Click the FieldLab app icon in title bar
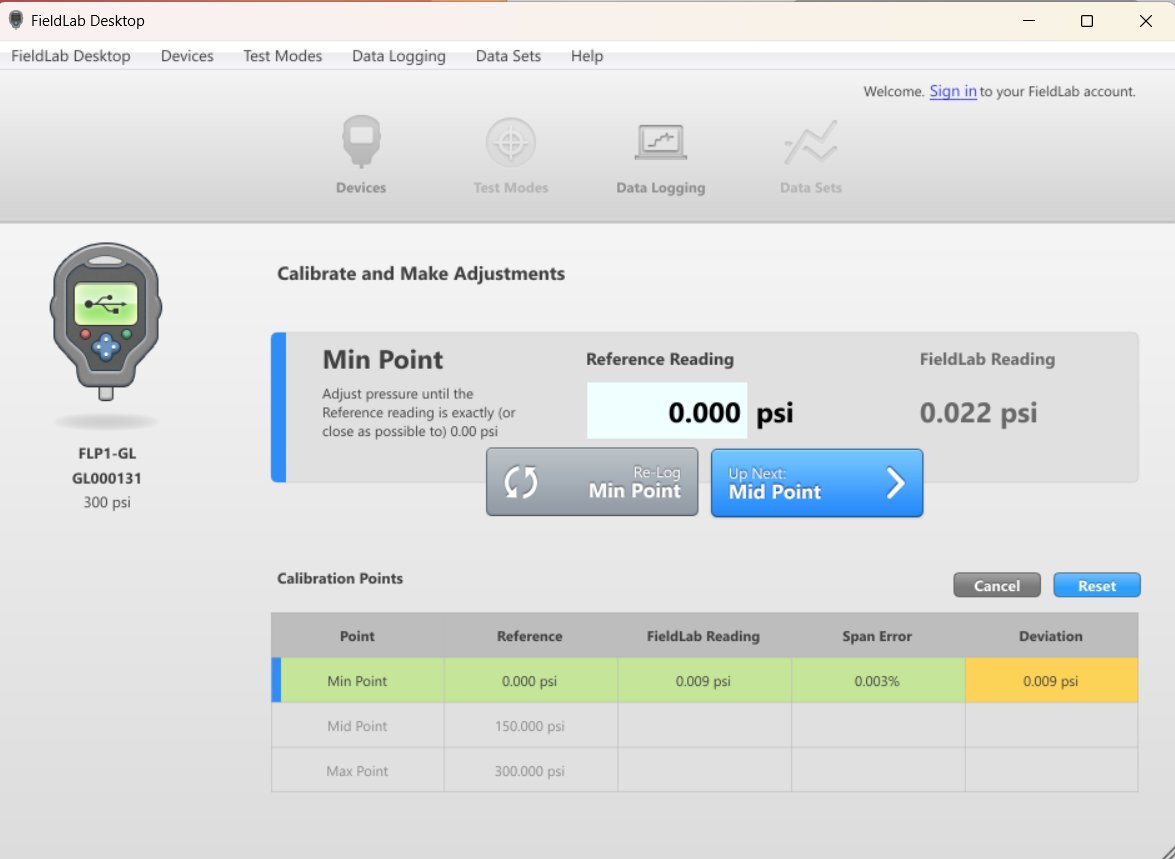 tap(16, 20)
